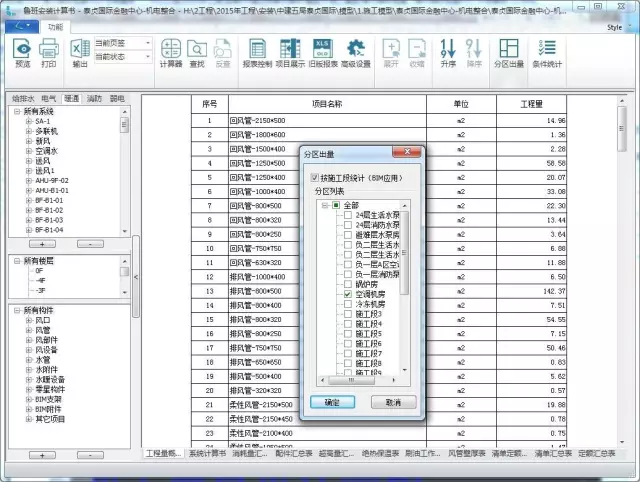Check the 锅炉房 zone checkbox
Viewport: 640px width, 482px height.
click(347, 284)
